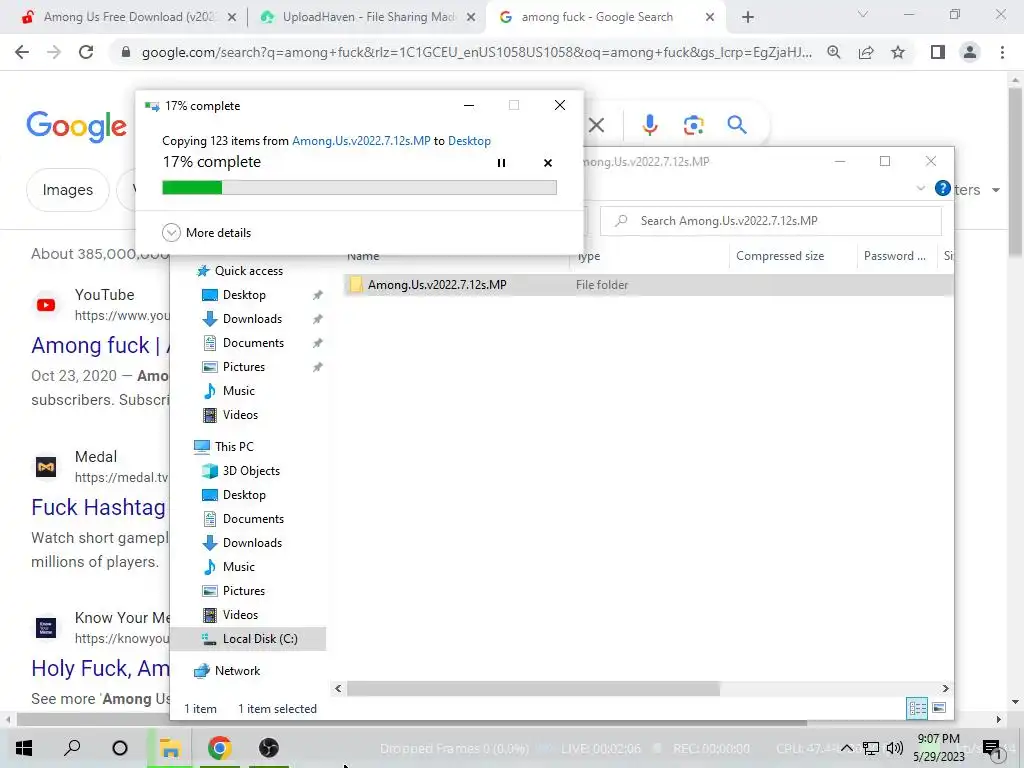Go back in Chrome
The width and height of the screenshot is (1024, 768).
[x=22, y=52]
